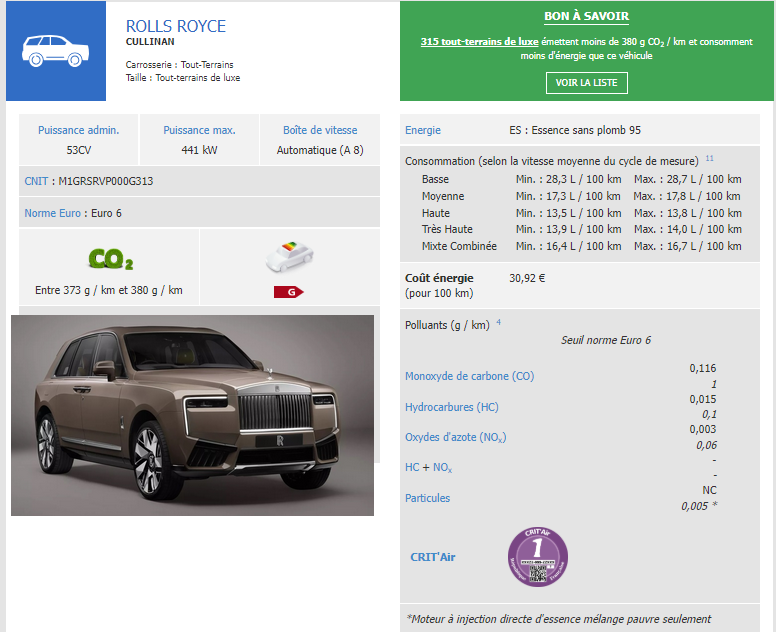Click Monoxyde de carbone (CO) link
The image size is (776, 632).
pos(470,376)
